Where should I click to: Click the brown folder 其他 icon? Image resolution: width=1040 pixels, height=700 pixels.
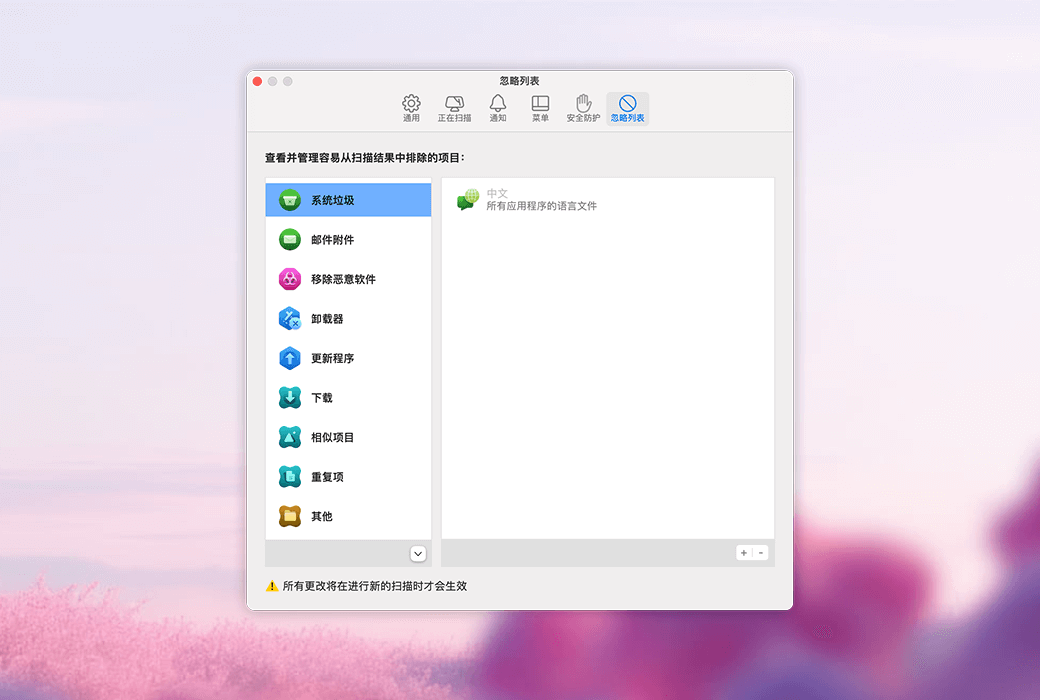[290, 516]
